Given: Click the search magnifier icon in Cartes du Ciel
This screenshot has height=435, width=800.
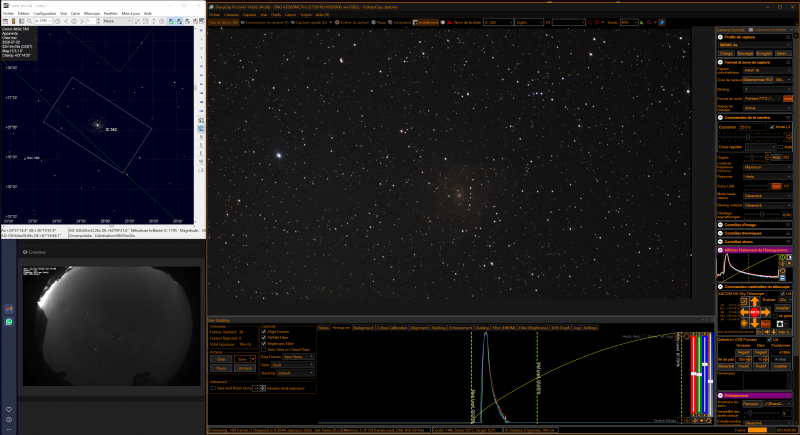Looking at the screenshot, I should tap(30, 21).
